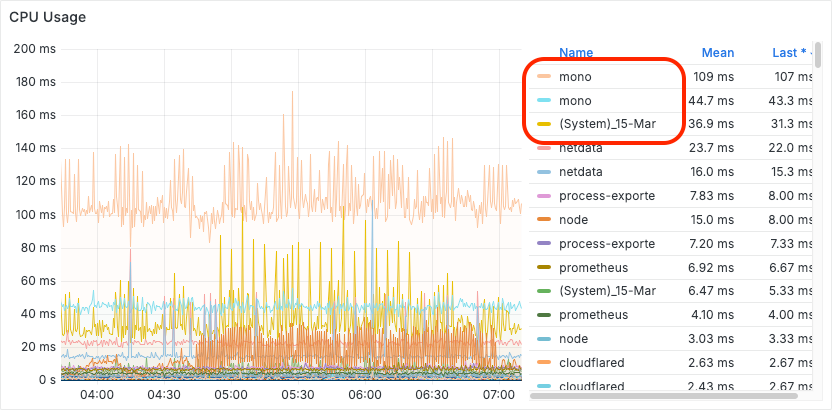Click the orange swatch of cloudflared 2.63 ms
Screen dimensions: 832x410
543,362
